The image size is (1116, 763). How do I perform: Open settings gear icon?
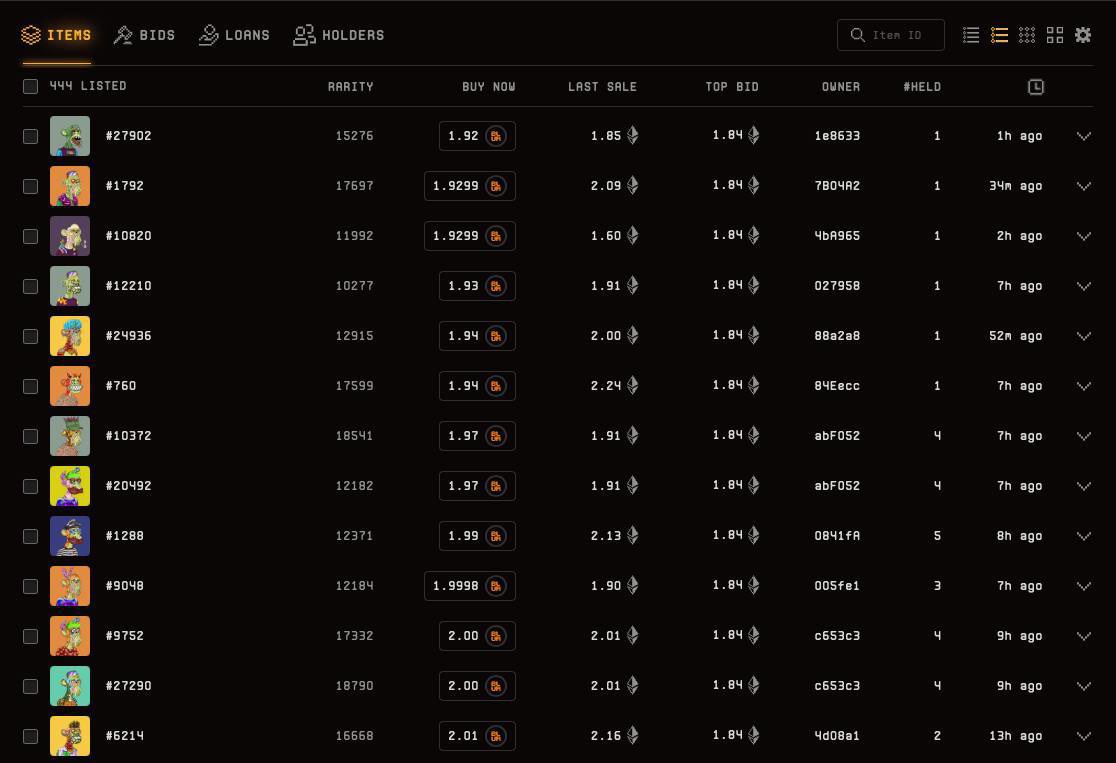pos(1083,35)
